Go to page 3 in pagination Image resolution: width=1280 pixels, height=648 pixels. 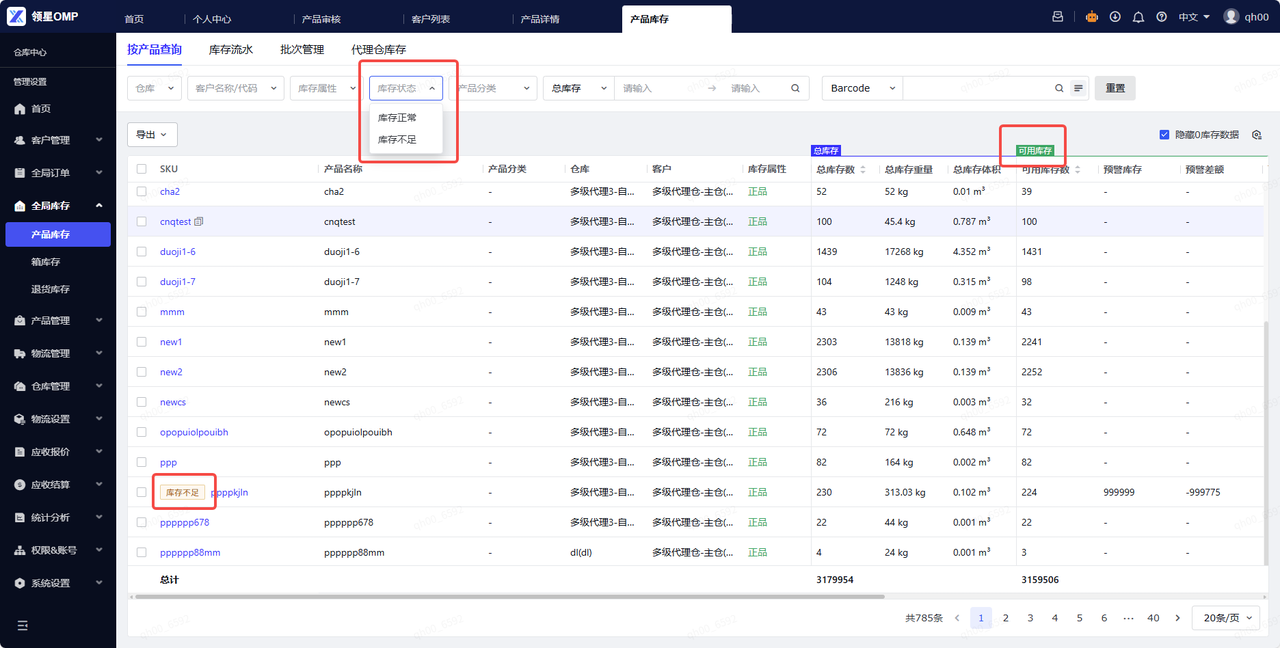(x=1030, y=618)
